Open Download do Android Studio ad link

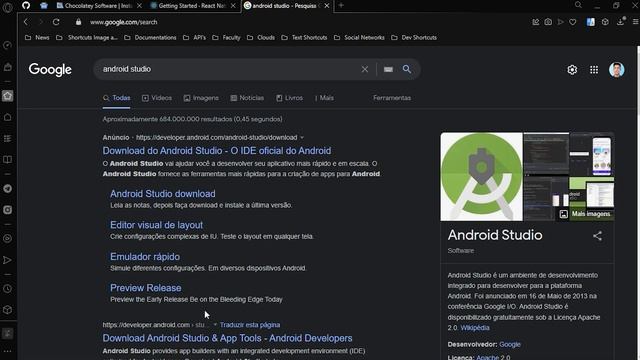(x=217, y=151)
